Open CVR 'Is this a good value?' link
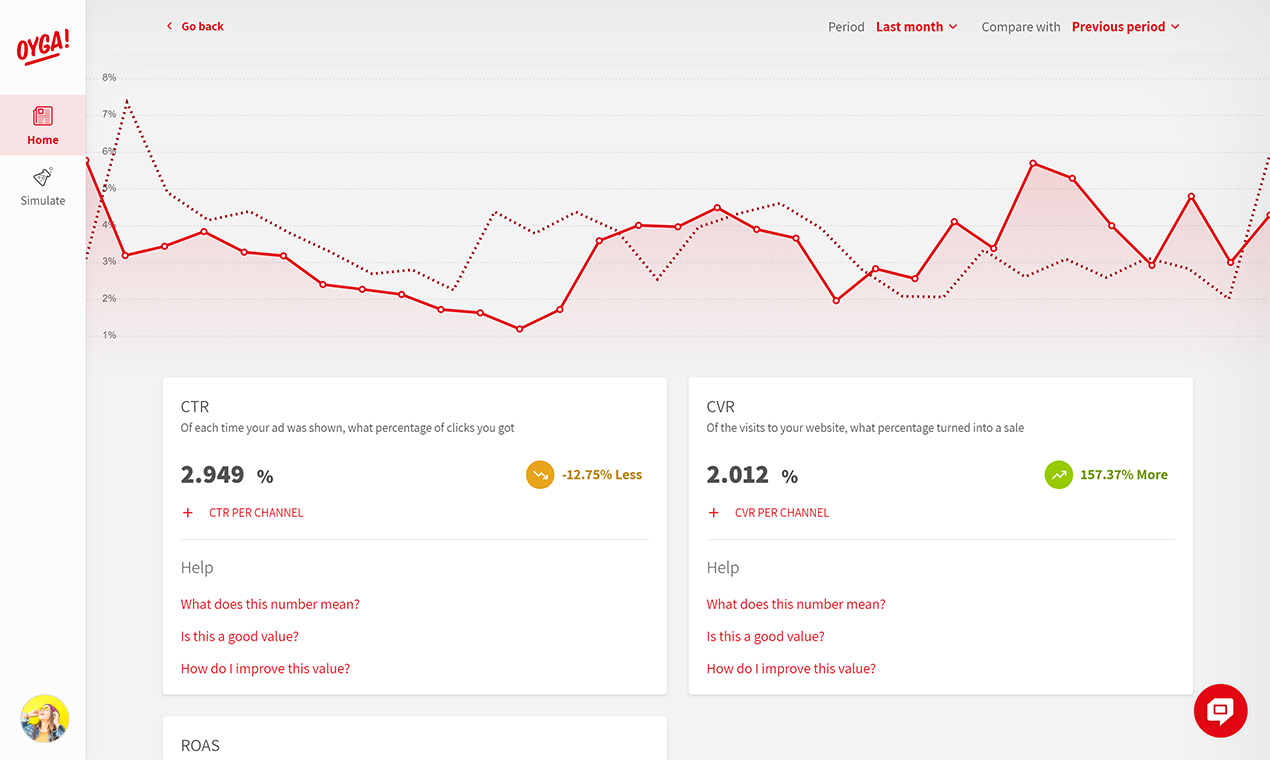 pyautogui.click(x=766, y=636)
